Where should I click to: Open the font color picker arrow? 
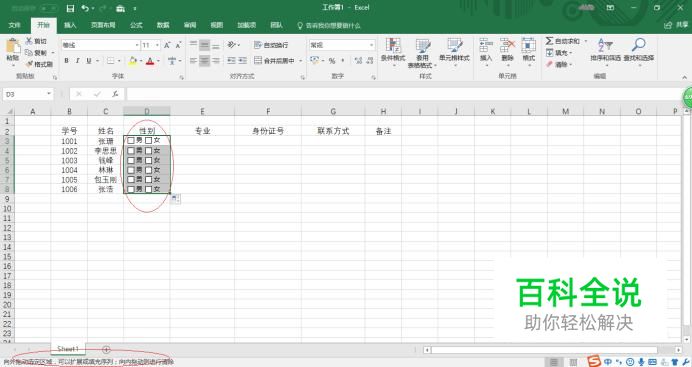coord(158,61)
